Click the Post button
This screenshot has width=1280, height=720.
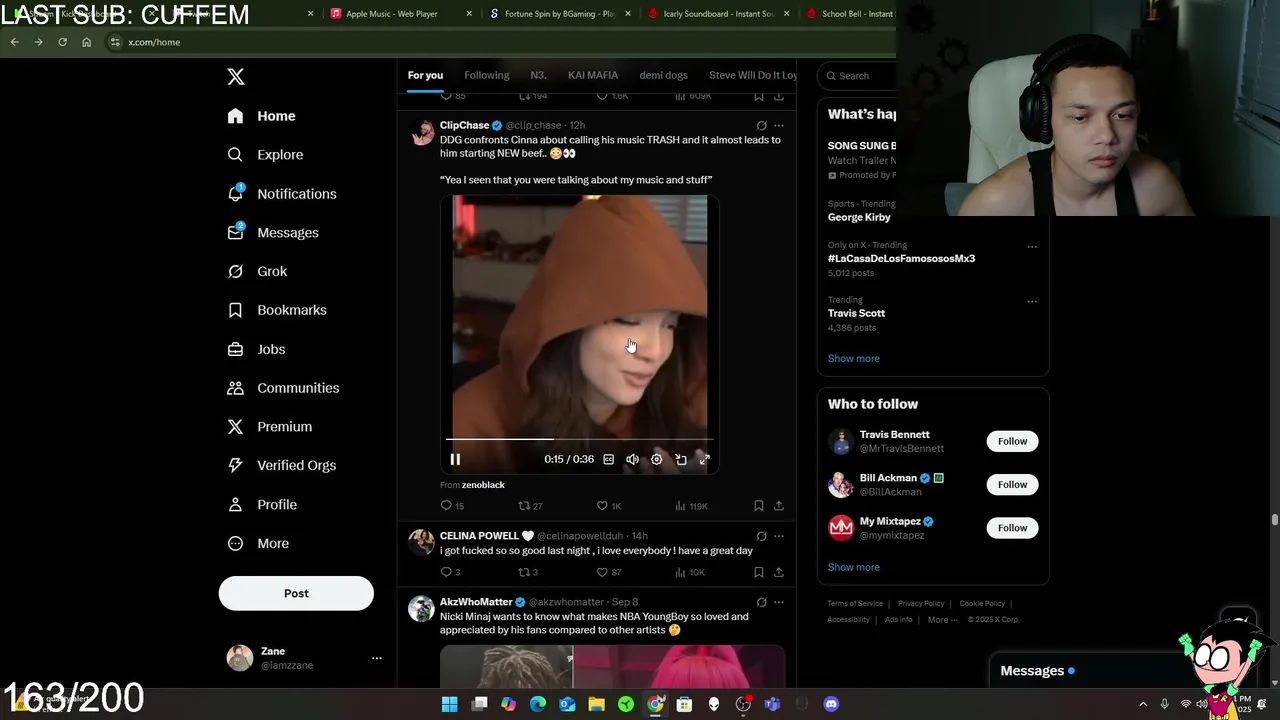[296, 593]
